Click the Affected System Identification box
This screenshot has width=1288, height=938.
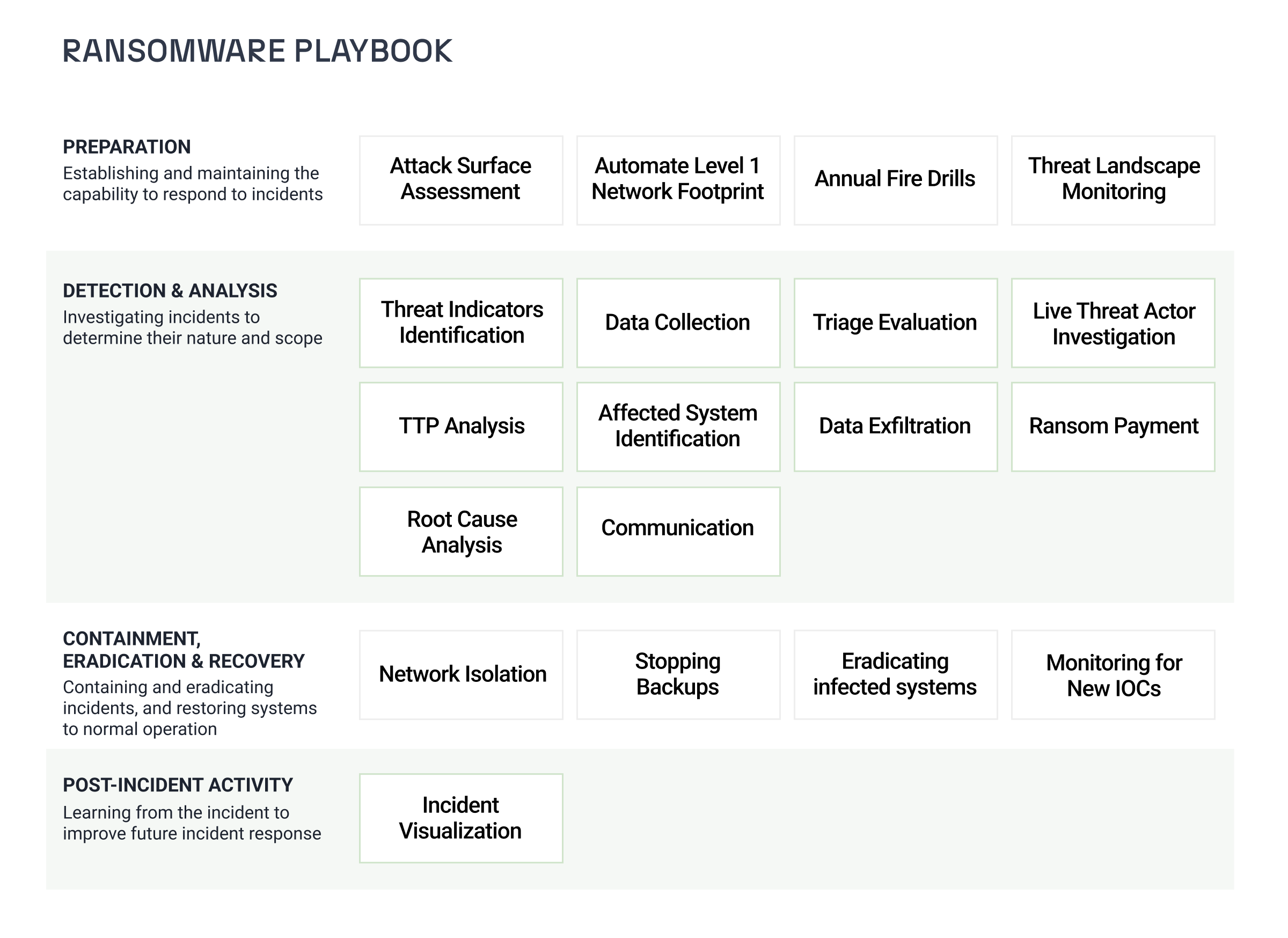pyautogui.click(x=678, y=427)
